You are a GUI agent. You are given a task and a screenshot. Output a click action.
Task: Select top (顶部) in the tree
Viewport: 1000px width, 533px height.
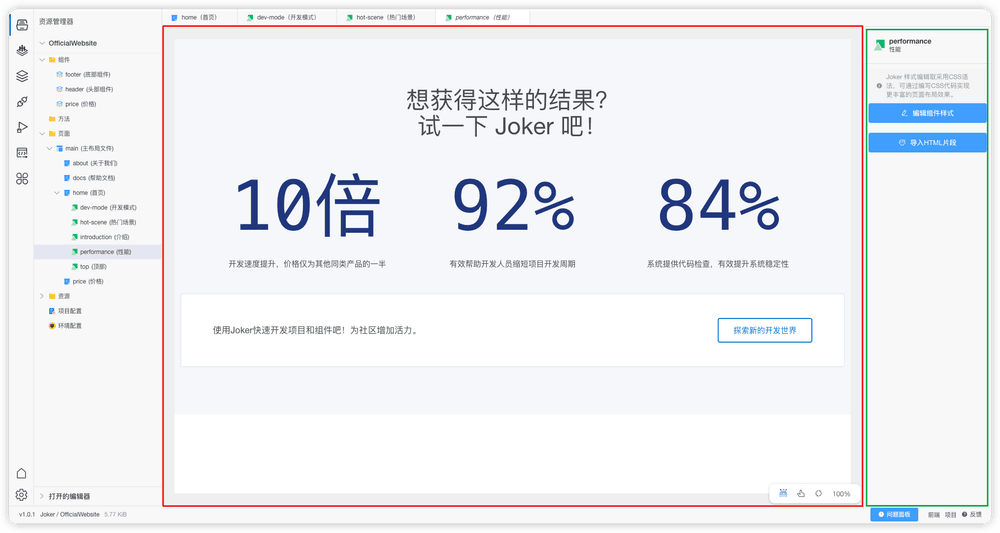point(93,266)
